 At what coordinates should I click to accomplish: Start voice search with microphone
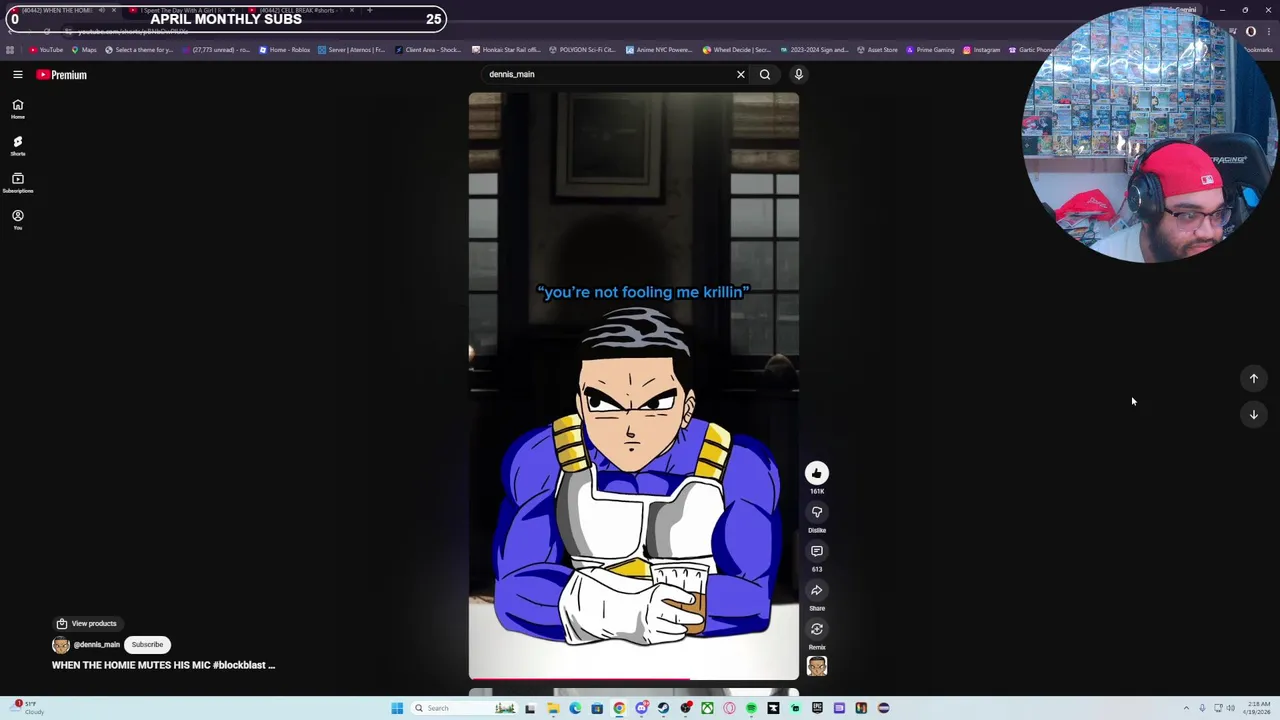coord(799,74)
